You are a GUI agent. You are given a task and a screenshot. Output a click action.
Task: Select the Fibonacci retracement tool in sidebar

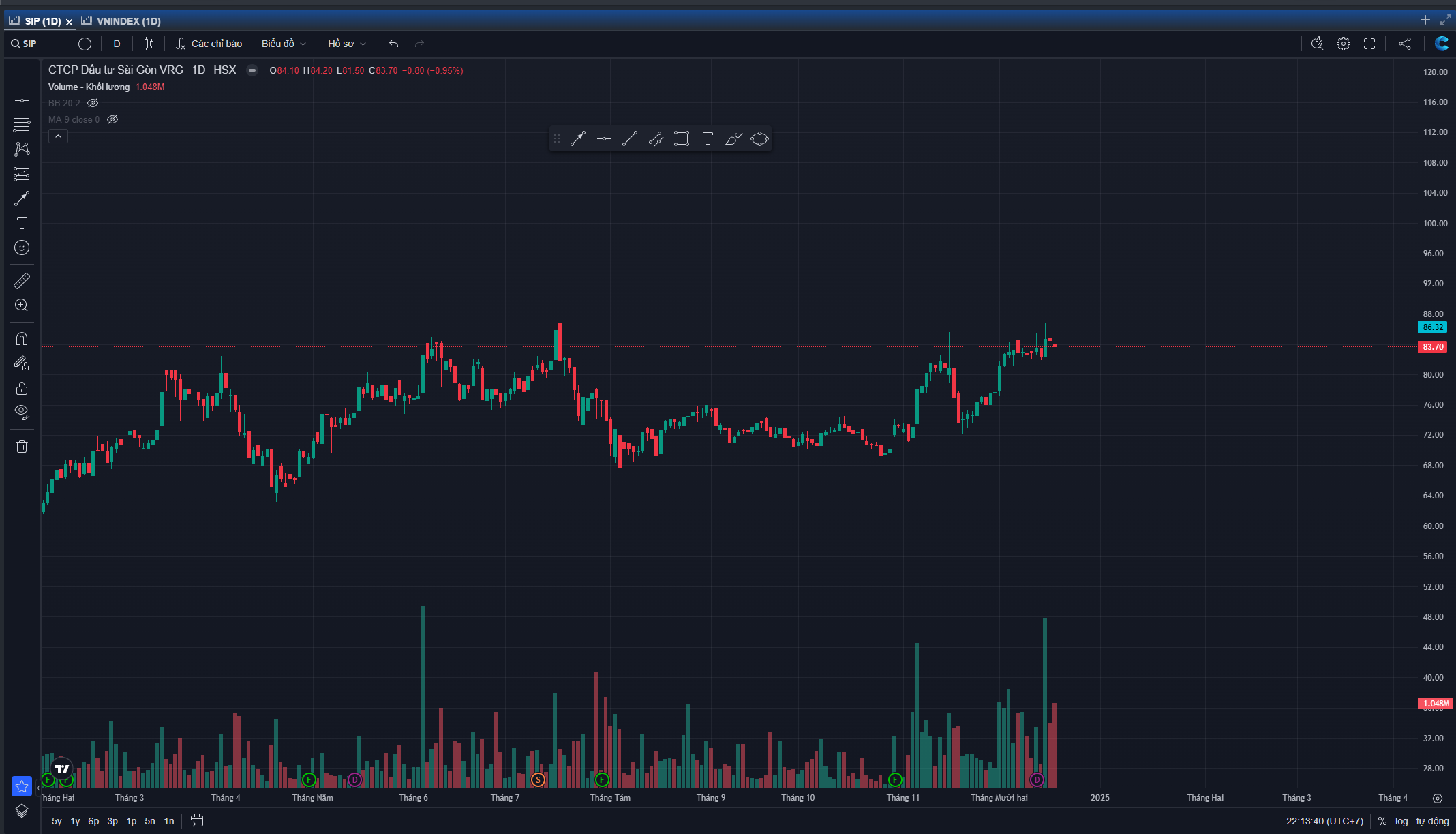[x=22, y=125]
